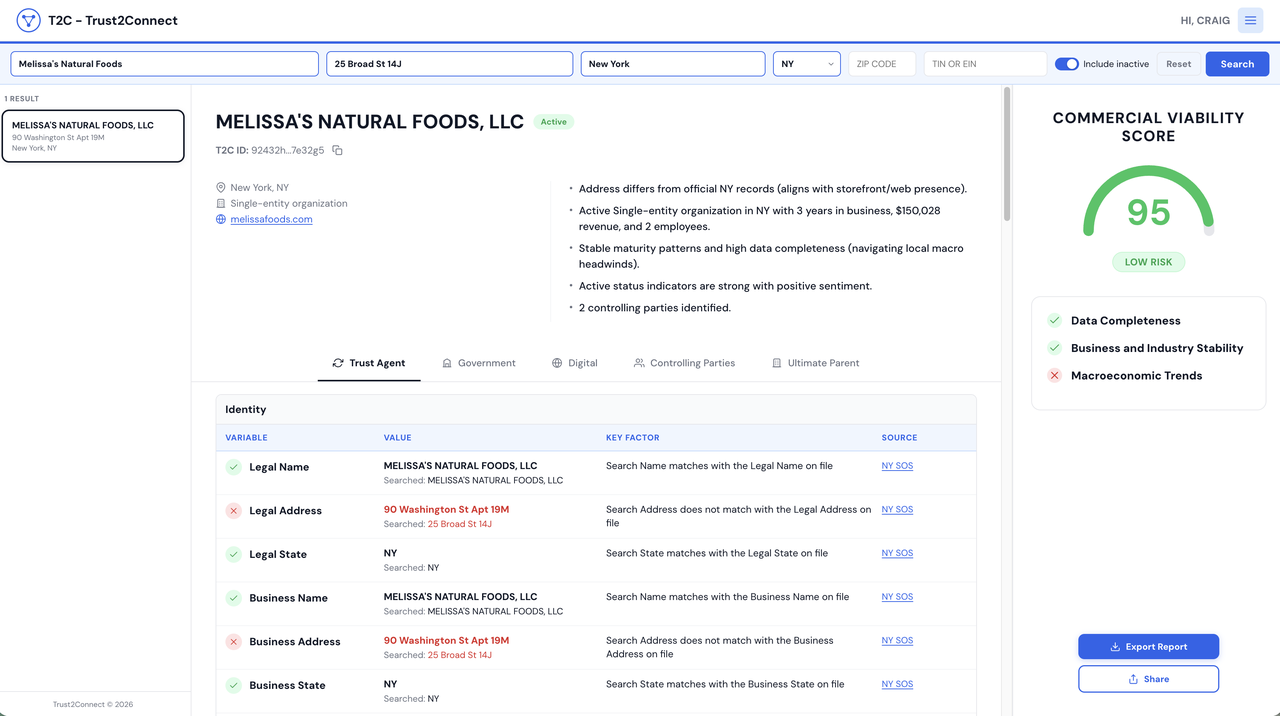The image size is (1280, 716).
Task: Click the business name search field
Action: point(164,64)
